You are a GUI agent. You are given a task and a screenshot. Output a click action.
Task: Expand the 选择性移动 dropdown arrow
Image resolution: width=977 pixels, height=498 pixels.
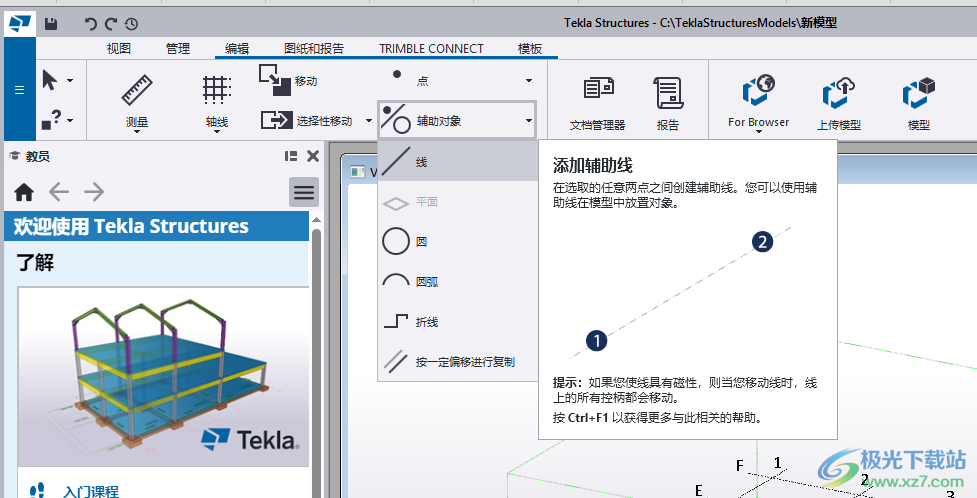368,121
